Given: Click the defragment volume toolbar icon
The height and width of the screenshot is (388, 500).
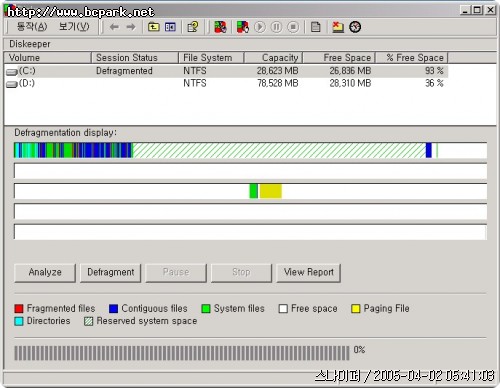Looking at the screenshot, I should click(x=243, y=27).
